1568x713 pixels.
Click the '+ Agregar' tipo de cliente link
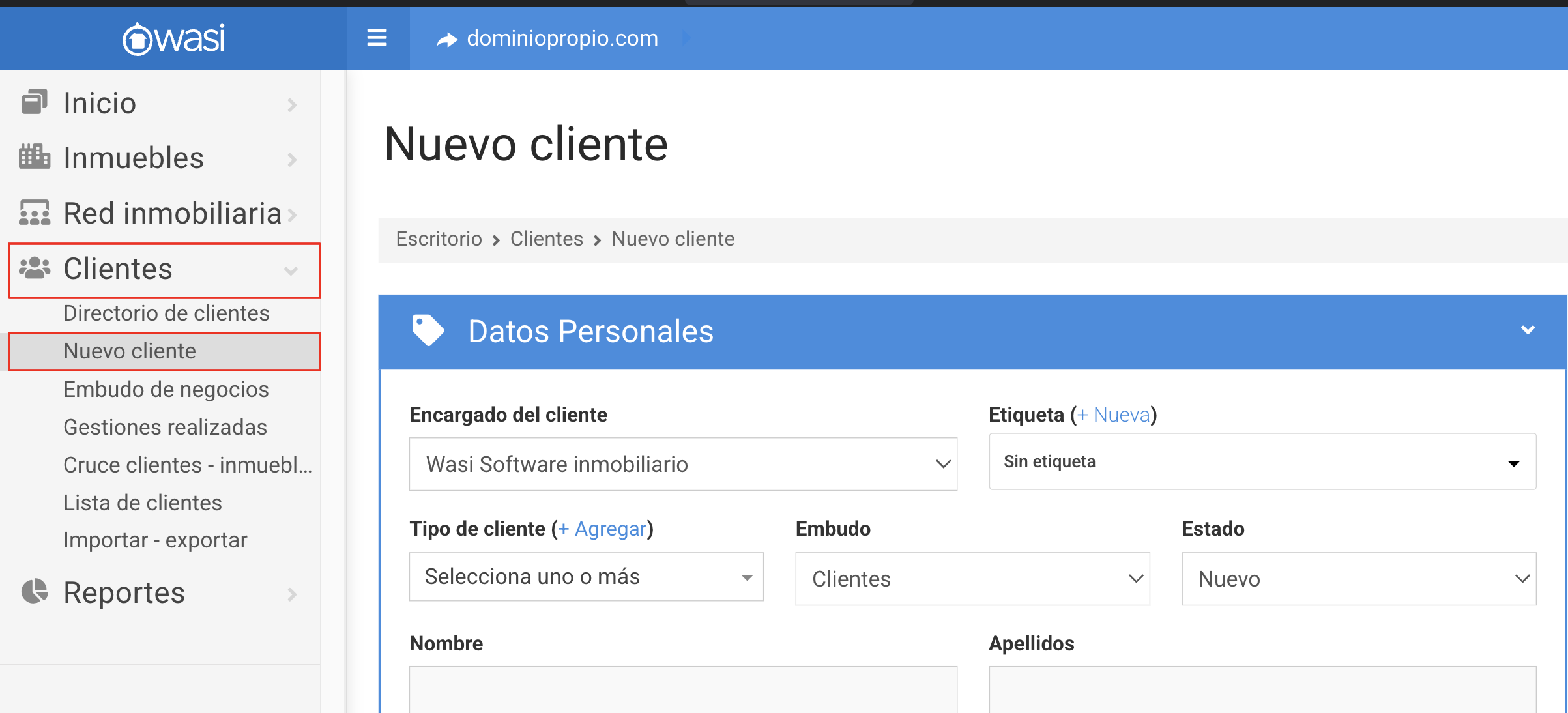click(602, 529)
